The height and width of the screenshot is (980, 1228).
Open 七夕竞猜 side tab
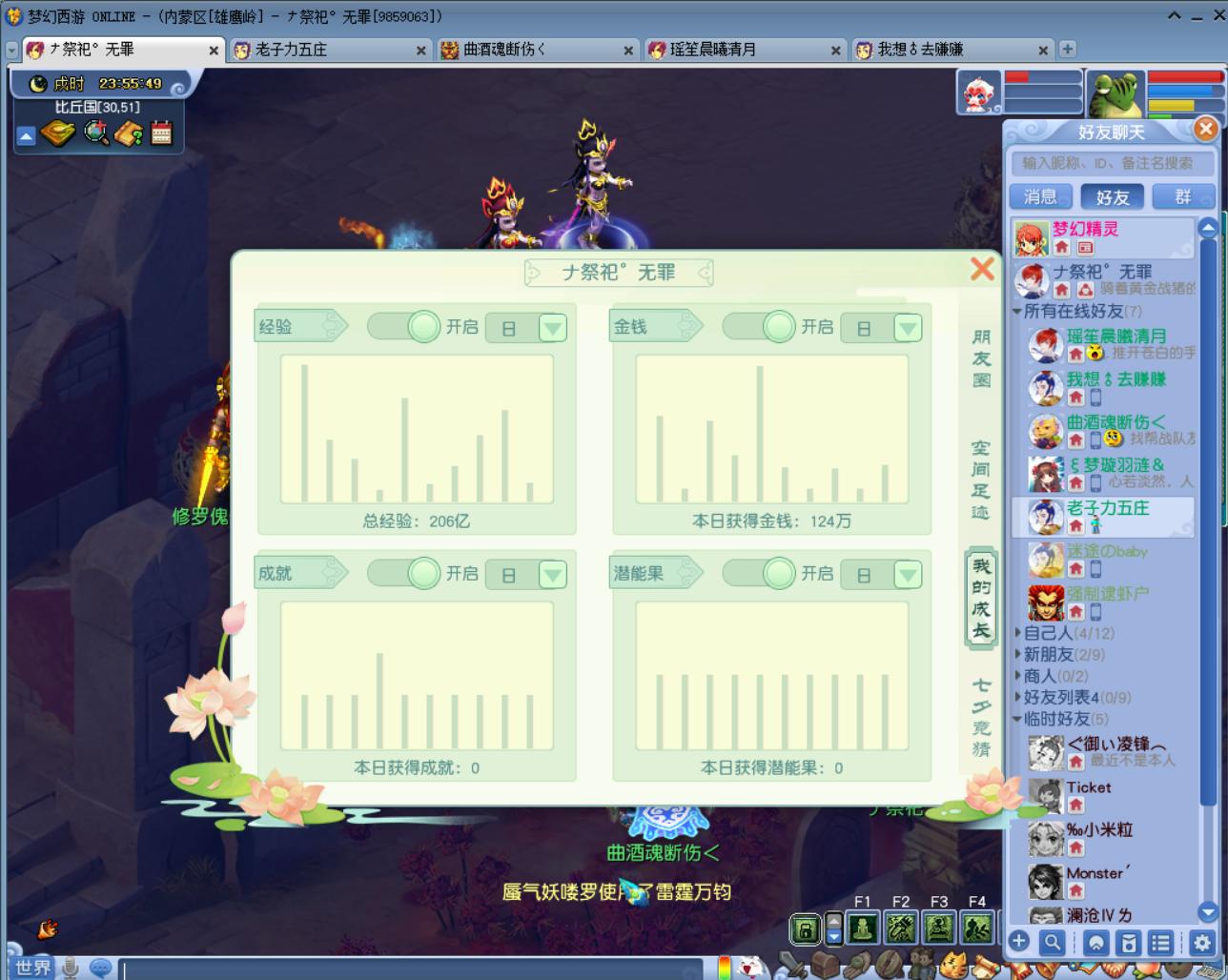tap(981, 718)
